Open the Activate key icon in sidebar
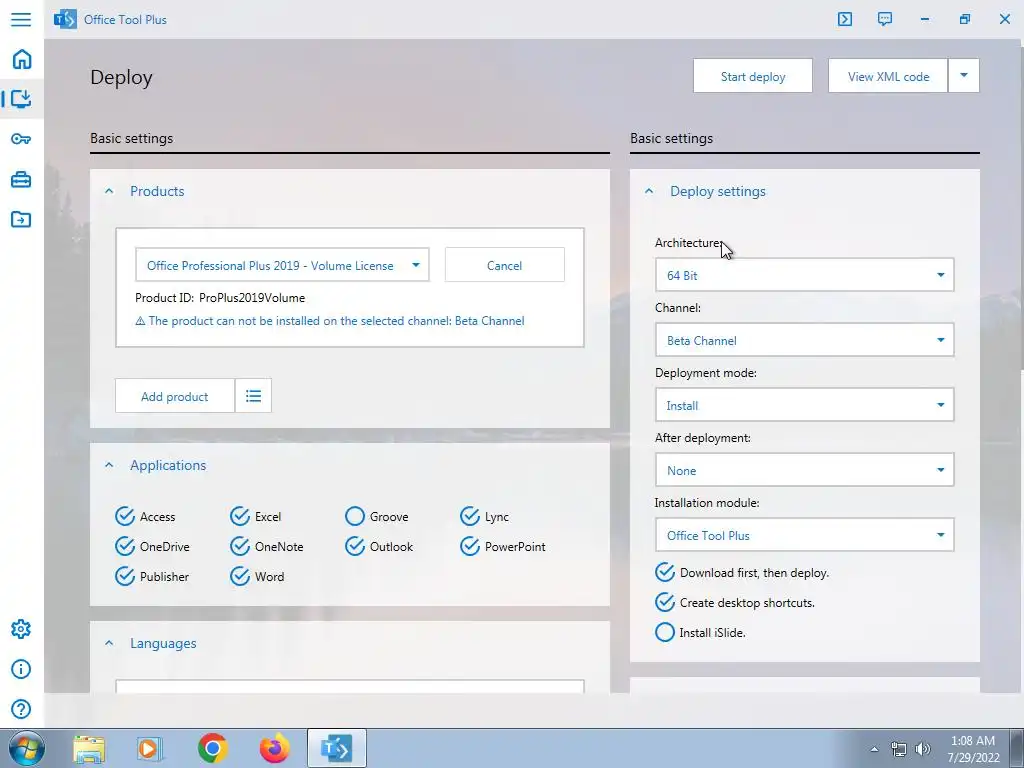The height and width of the screenshot is (768, 1024). pyautogui.click(x=21, y=139)
